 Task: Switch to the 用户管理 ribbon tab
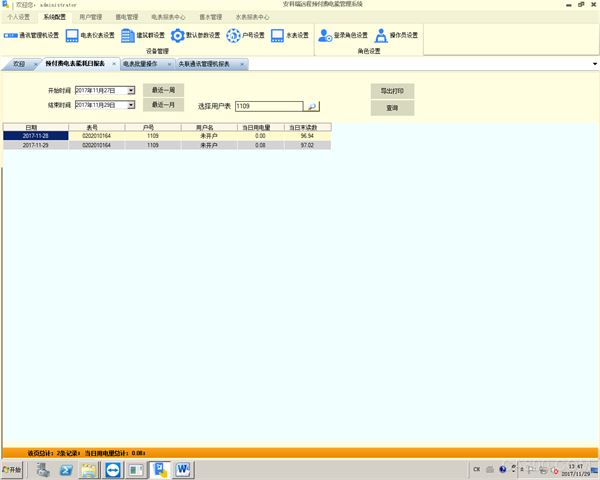[x=91, y=17]
